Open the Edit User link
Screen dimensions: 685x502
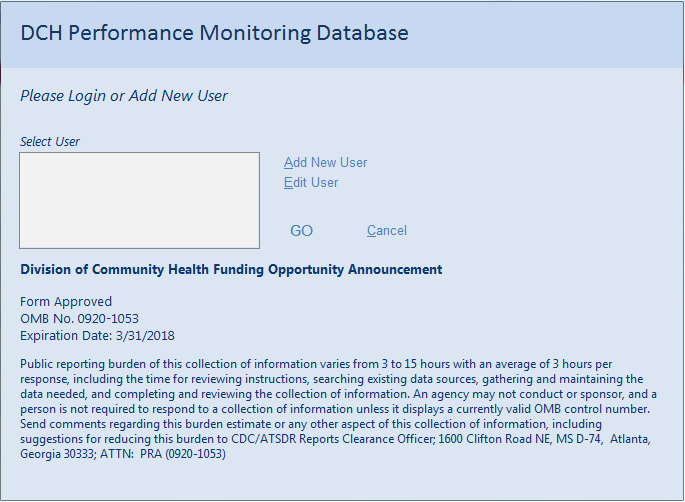pyautogui.click(x=311, y=183)
